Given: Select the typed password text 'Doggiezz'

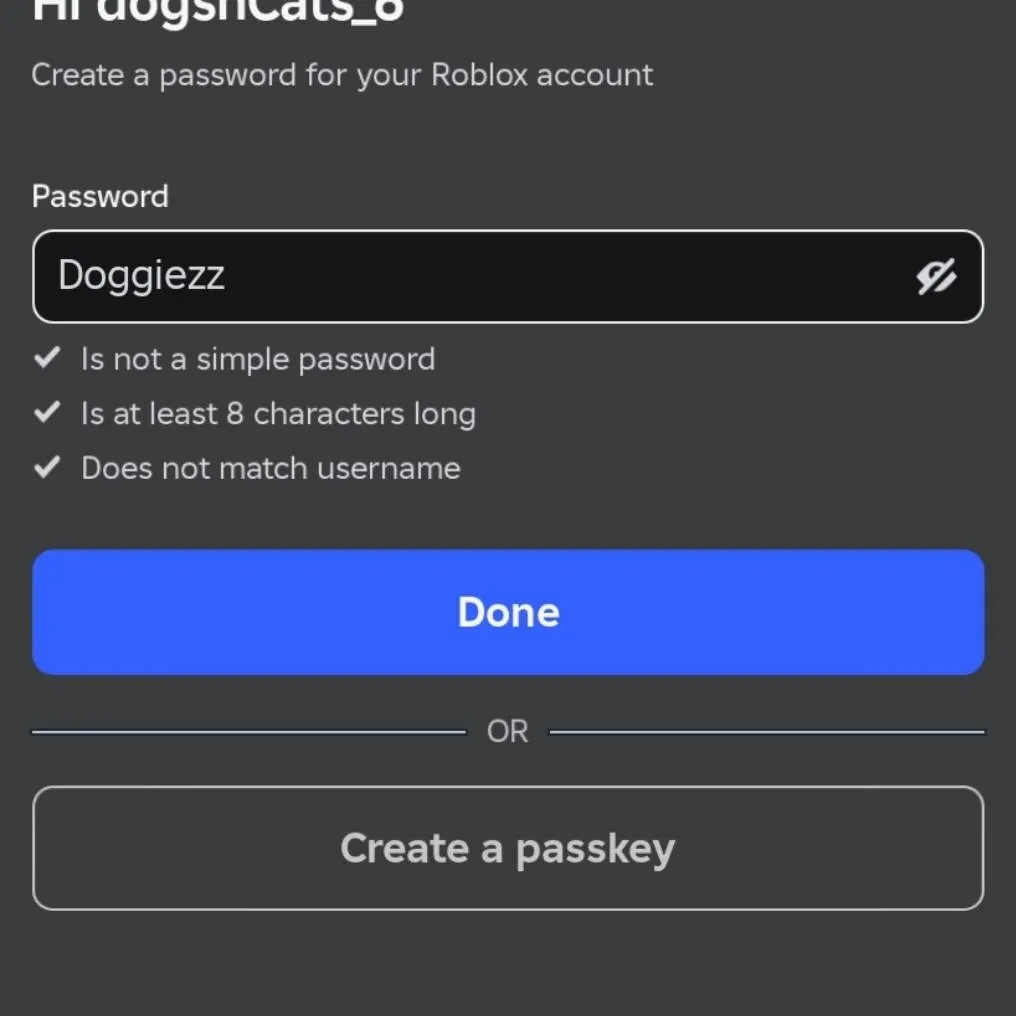Looking at the screenshot, I should 141,276.
